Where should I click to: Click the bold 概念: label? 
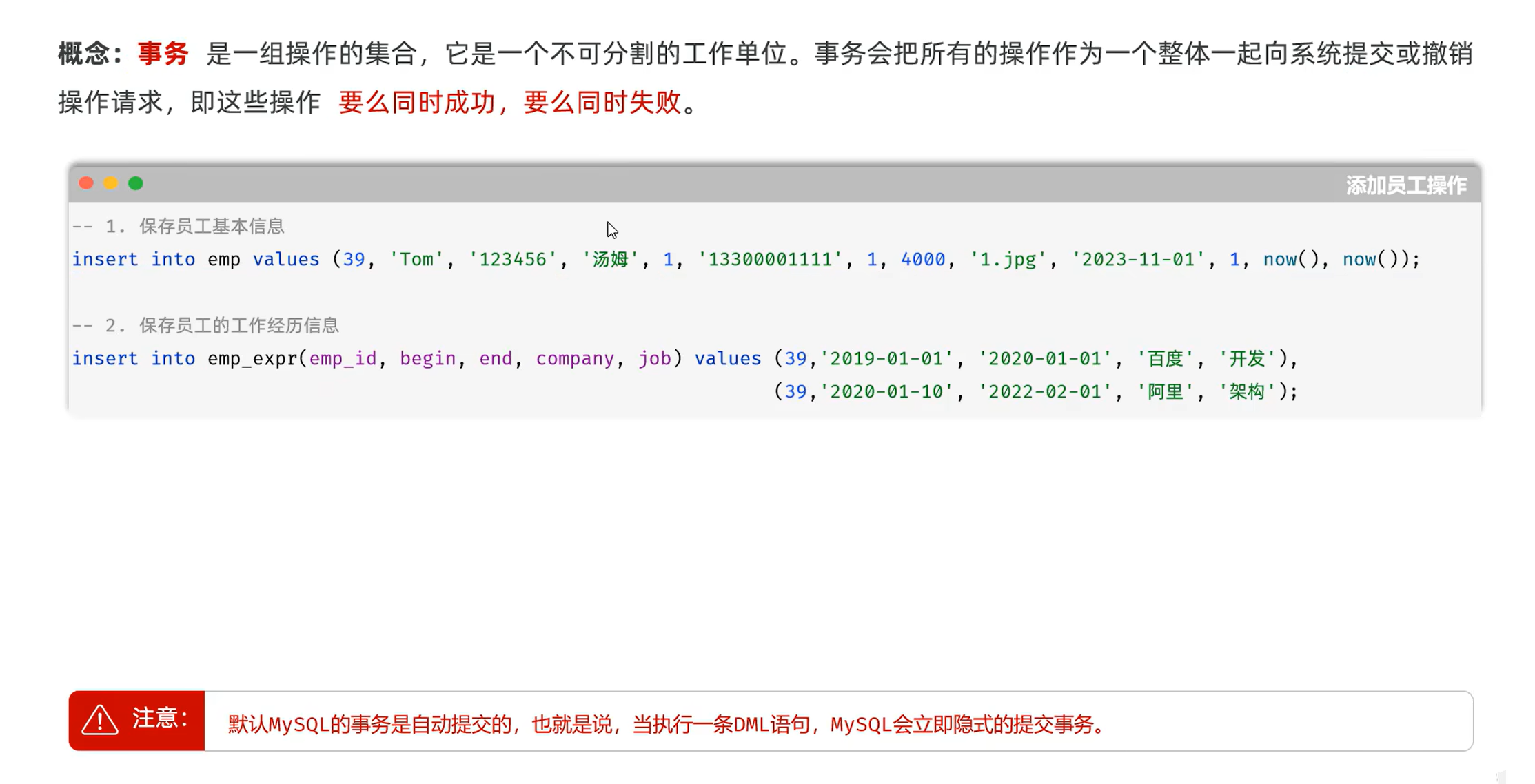coord(90,54)
